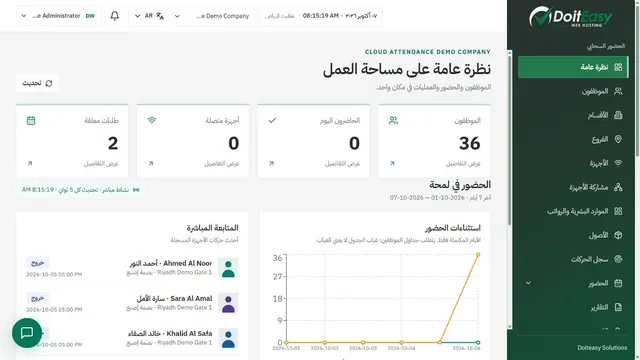Open نظرة عامة in the sidebar
Image resolution: width=640 pixels, height=360 pixels.
point(573,67)
